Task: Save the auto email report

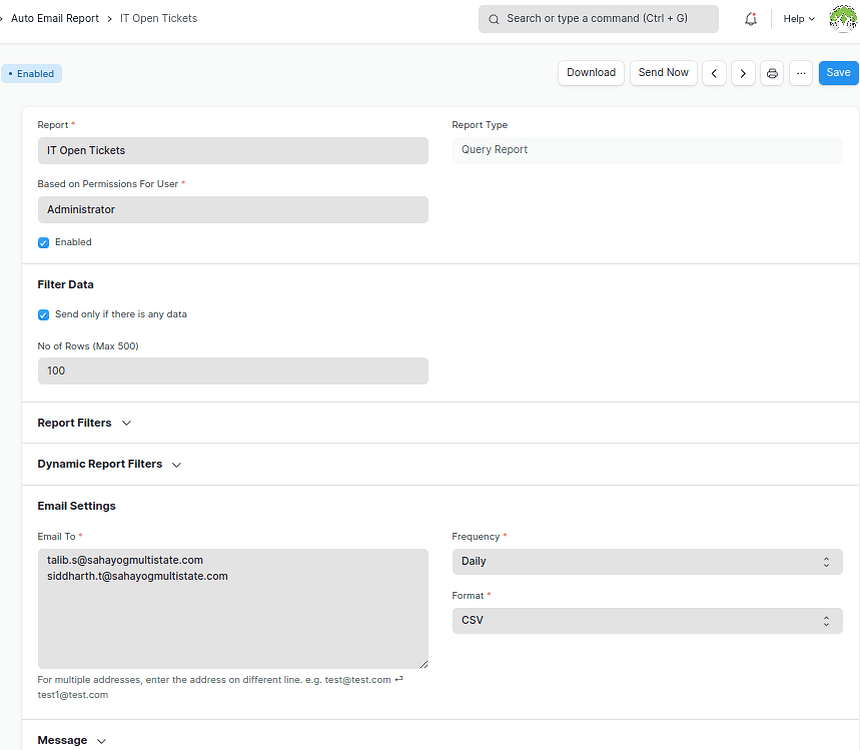Action: pyautogui.click(x=838, y=73)
